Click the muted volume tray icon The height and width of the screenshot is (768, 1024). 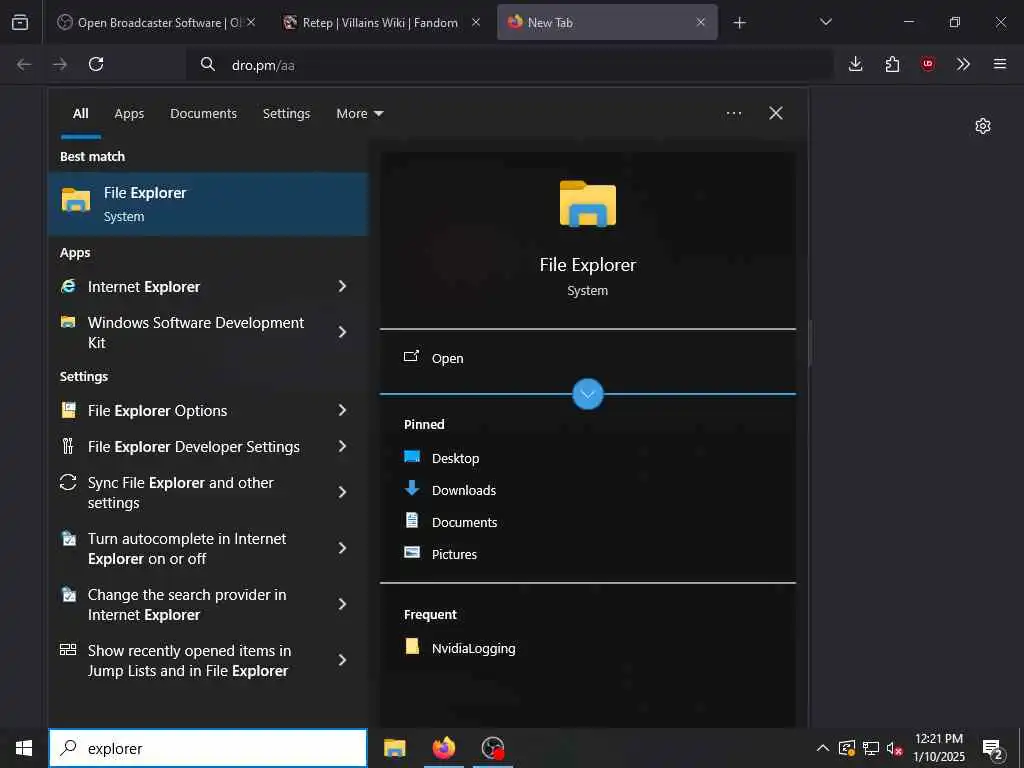(894, 748)
